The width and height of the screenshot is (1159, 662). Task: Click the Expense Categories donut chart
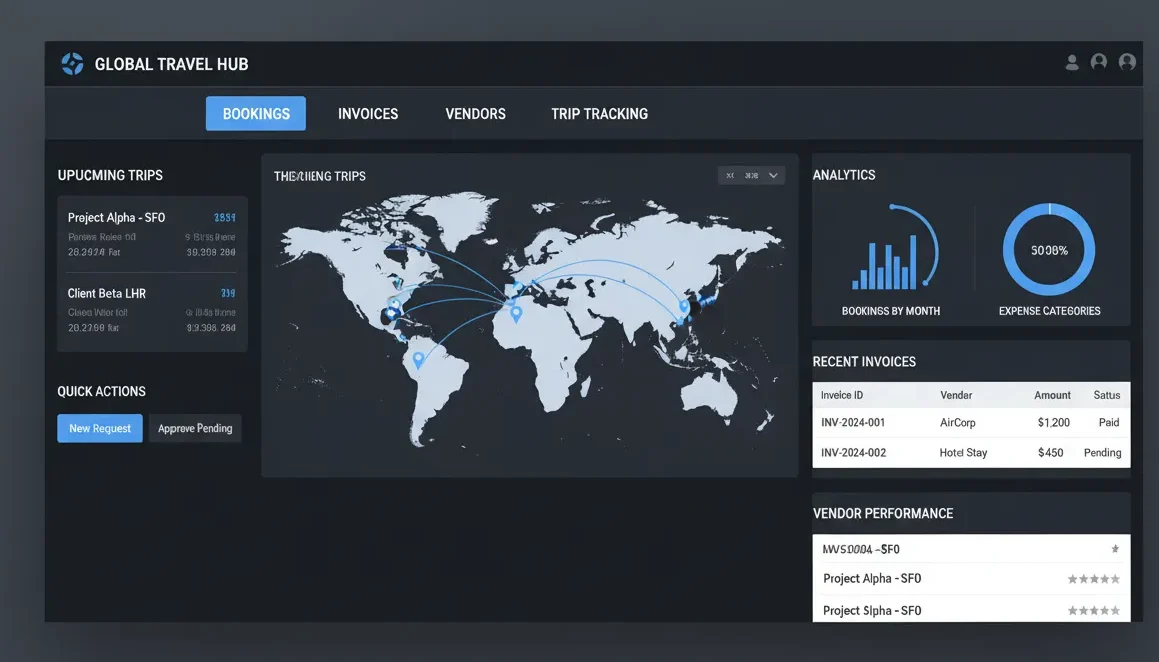[1048, 248]
